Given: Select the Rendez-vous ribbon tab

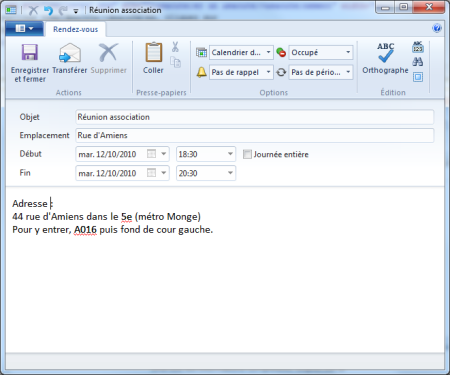Looking at the screenshot, I should (76, 29).
